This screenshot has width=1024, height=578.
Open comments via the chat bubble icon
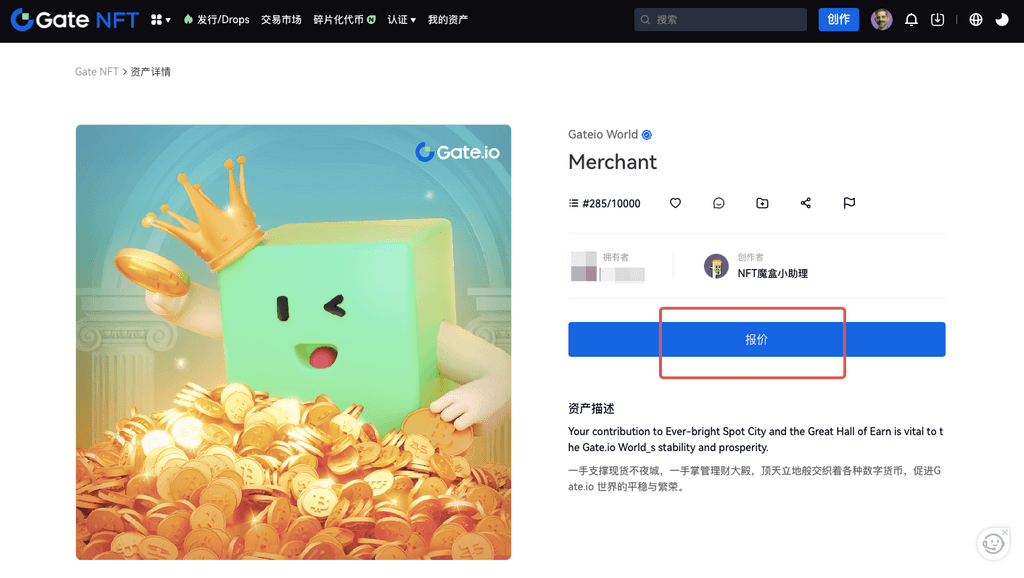(x=718, y=203)
